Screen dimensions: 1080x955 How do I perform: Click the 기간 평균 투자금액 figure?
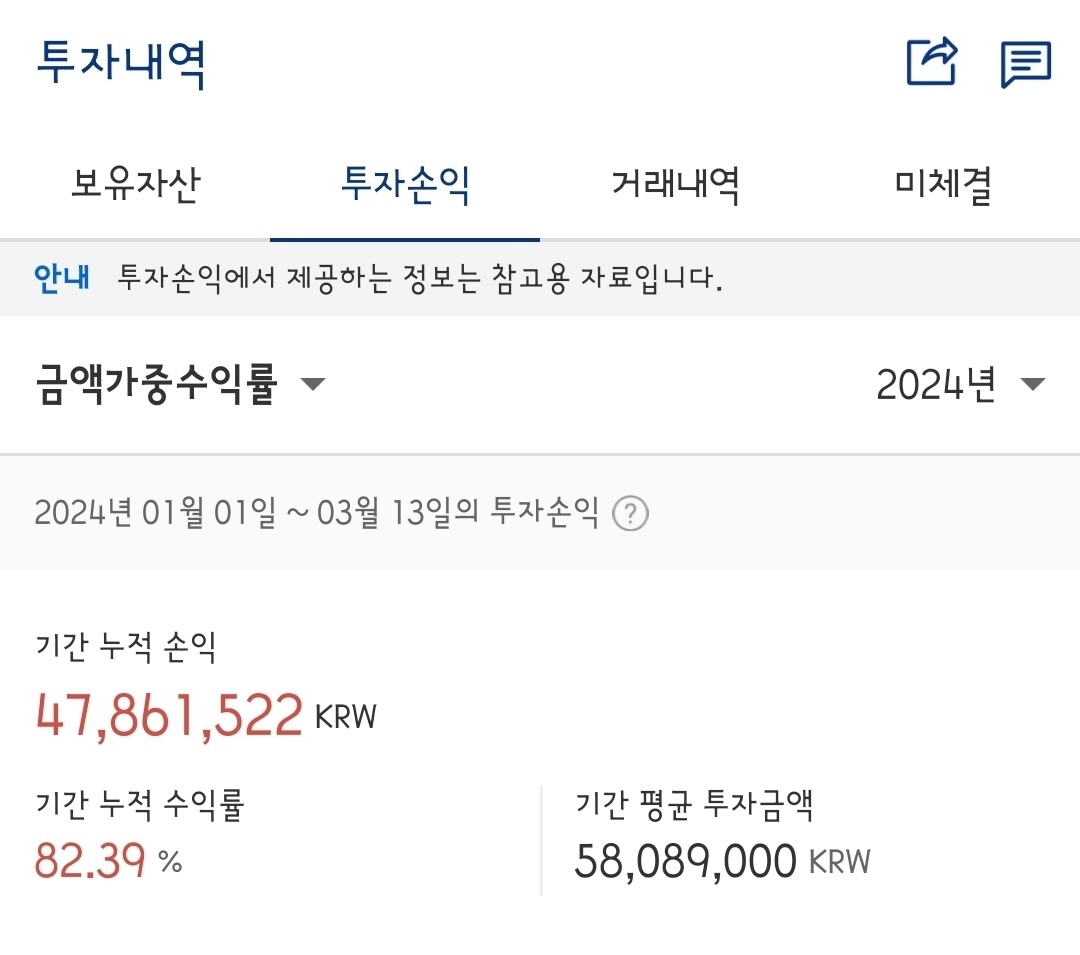pos(690,862)
